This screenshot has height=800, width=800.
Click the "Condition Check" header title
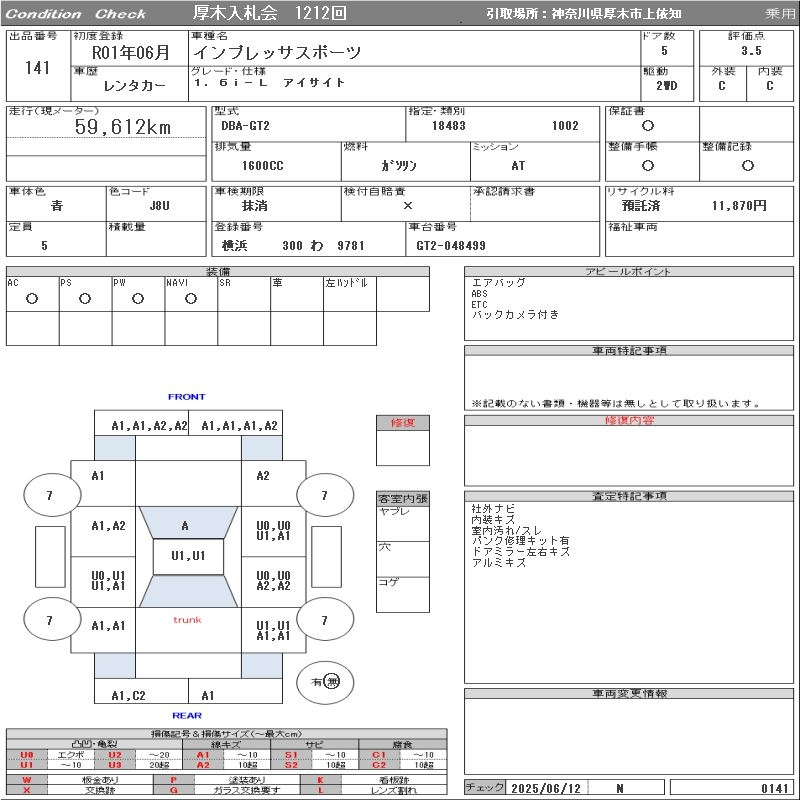tap(76, 14)
